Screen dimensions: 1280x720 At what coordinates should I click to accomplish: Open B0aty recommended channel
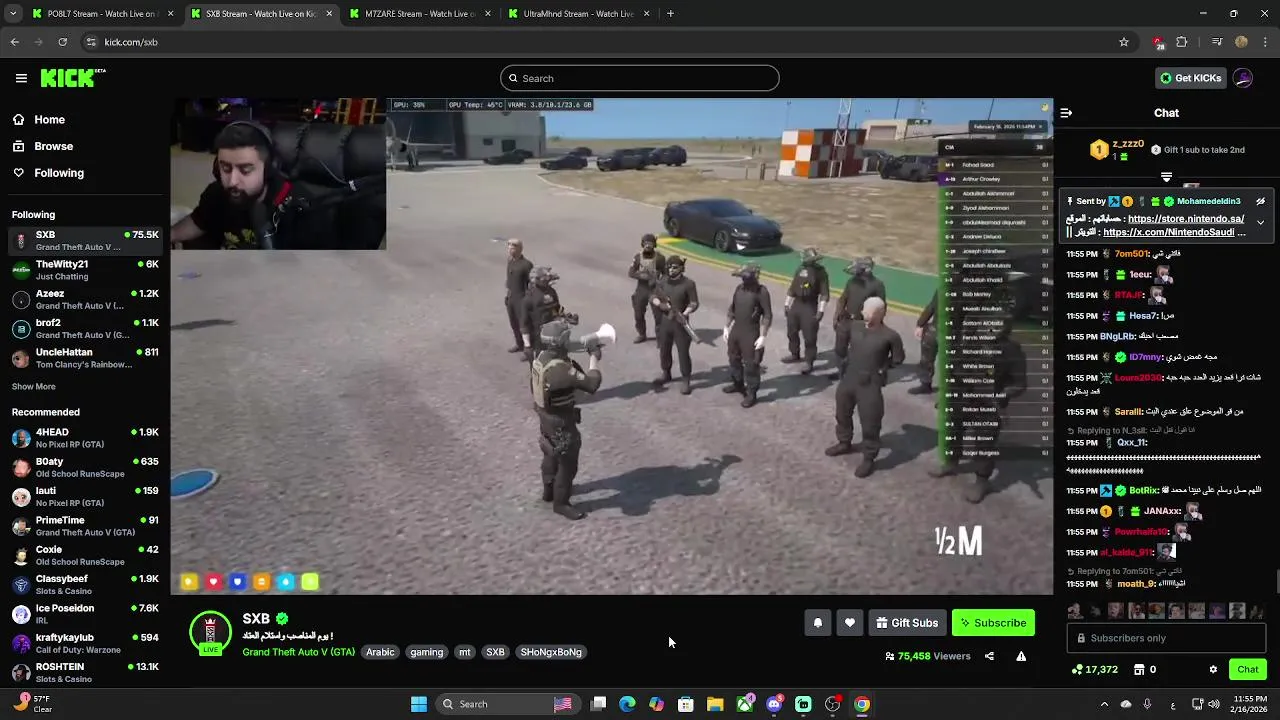tap(85, 467)
